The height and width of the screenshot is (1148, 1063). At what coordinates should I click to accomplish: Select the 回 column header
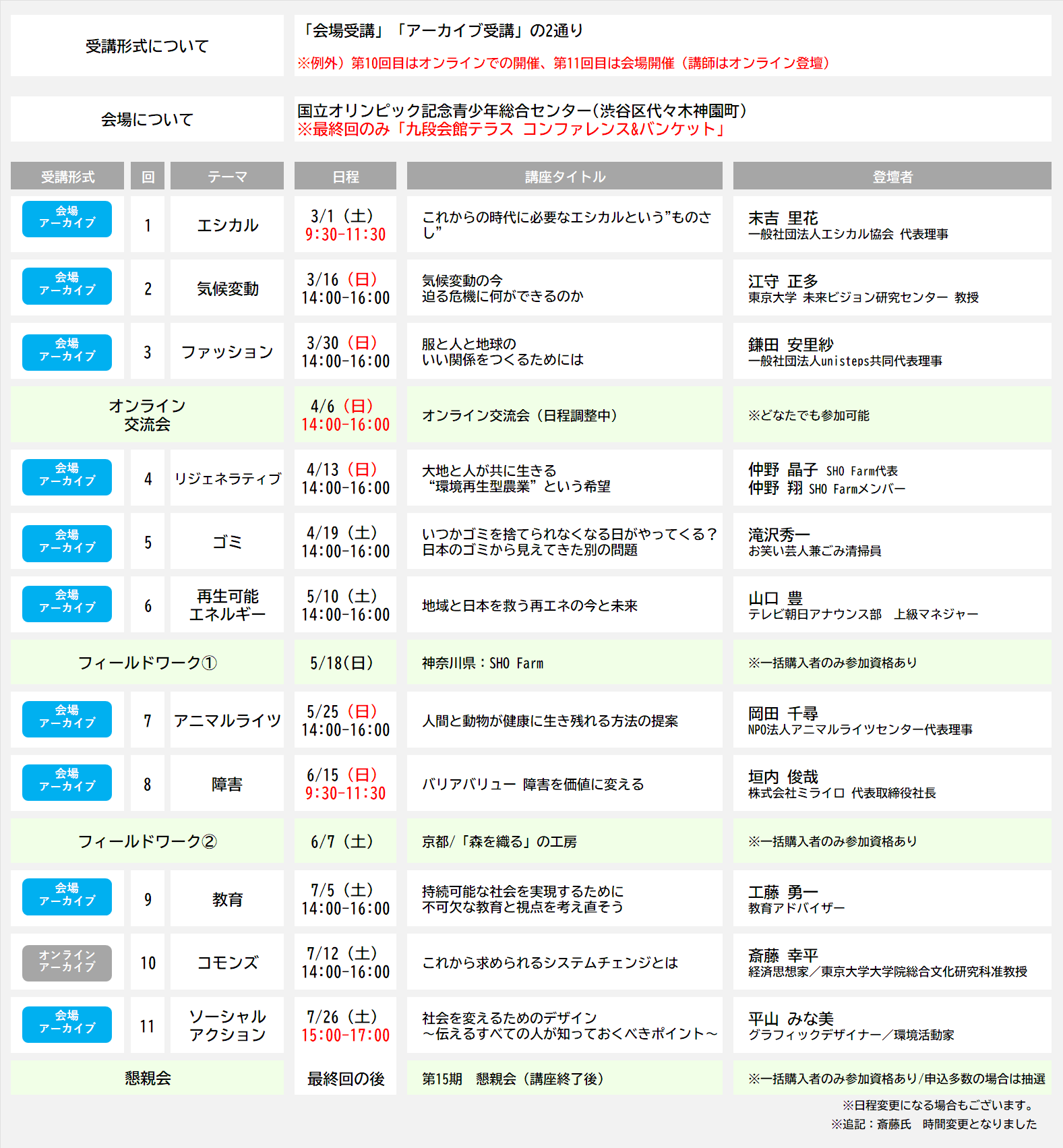pyautogui.click(x=148, y=176)
